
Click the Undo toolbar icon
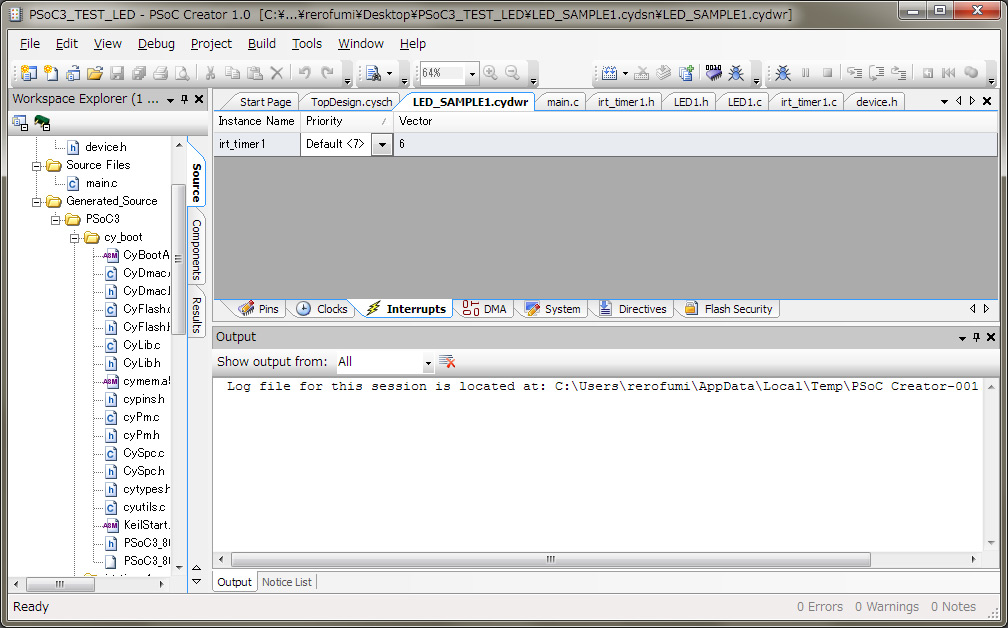point(304,73)
